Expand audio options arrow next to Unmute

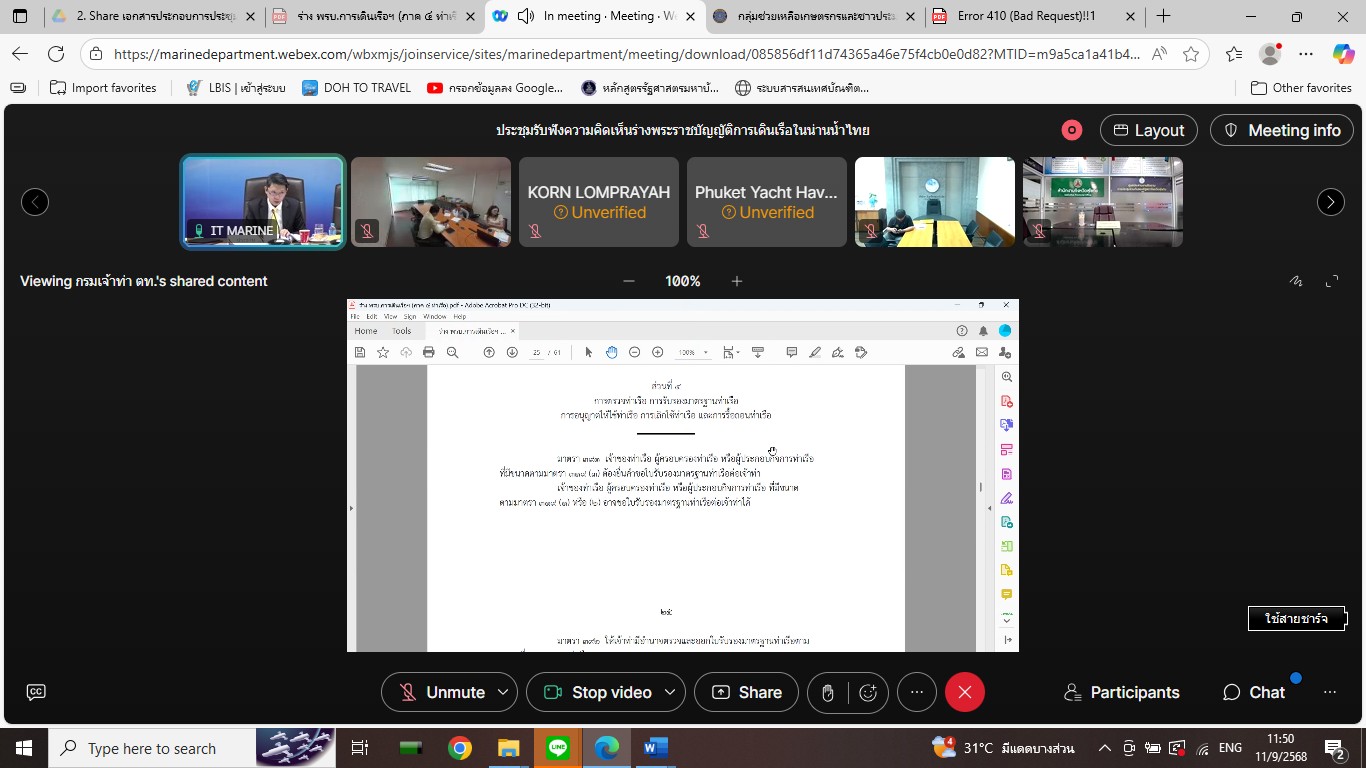pos(503,692)
